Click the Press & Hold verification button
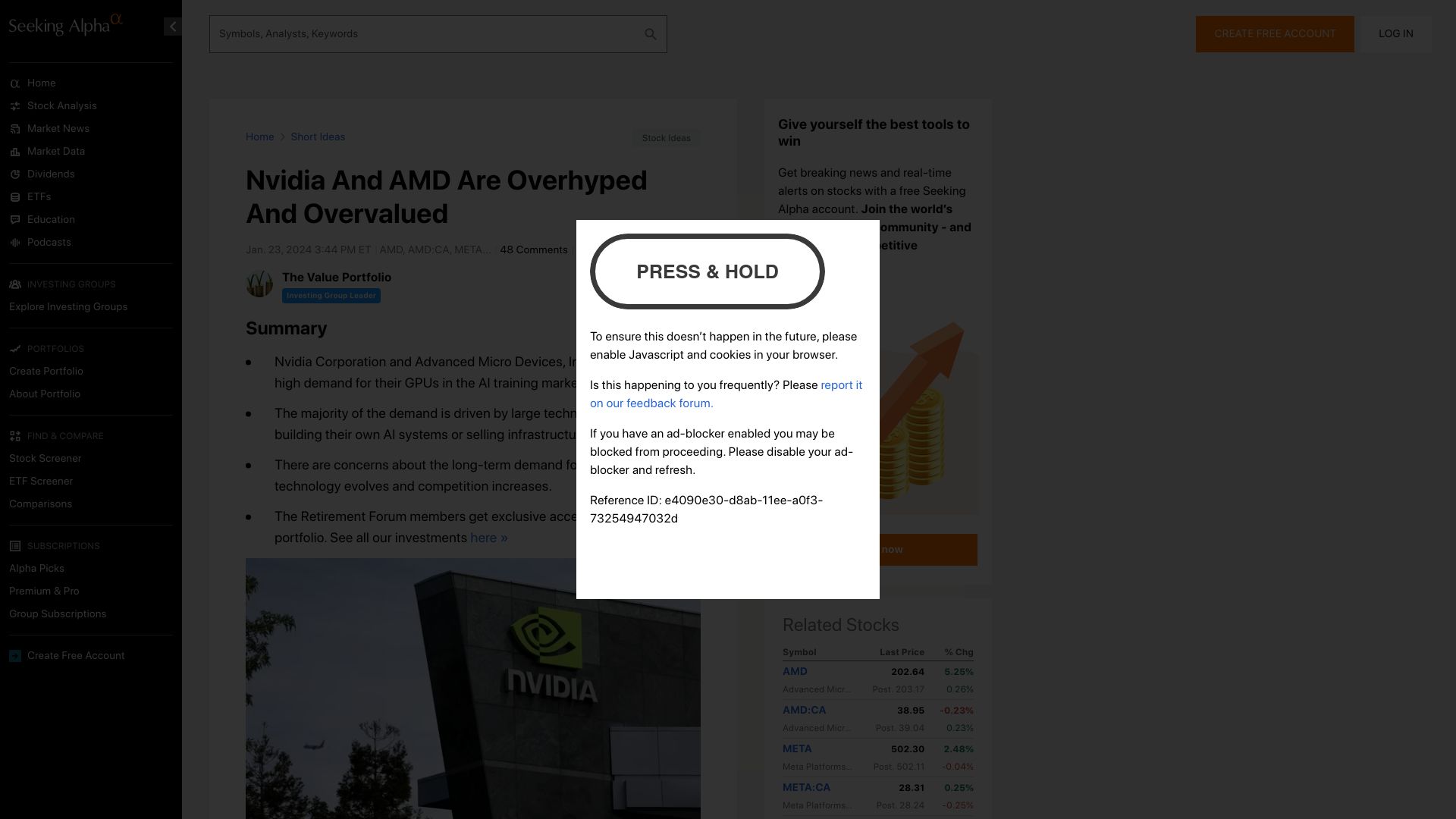This screenshot has height=819, width=1456. 708,271
